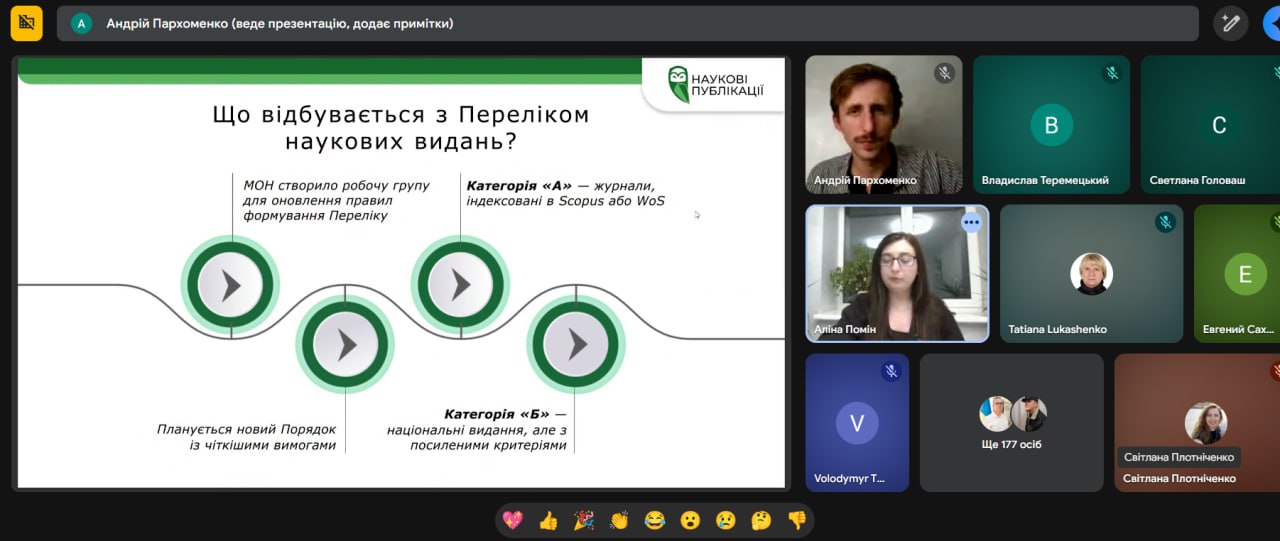Viewport: 1280px width, 541px height.
Task: Click muted mic icon on Андрій Пархоменко tile
Action: pos(944,73)
